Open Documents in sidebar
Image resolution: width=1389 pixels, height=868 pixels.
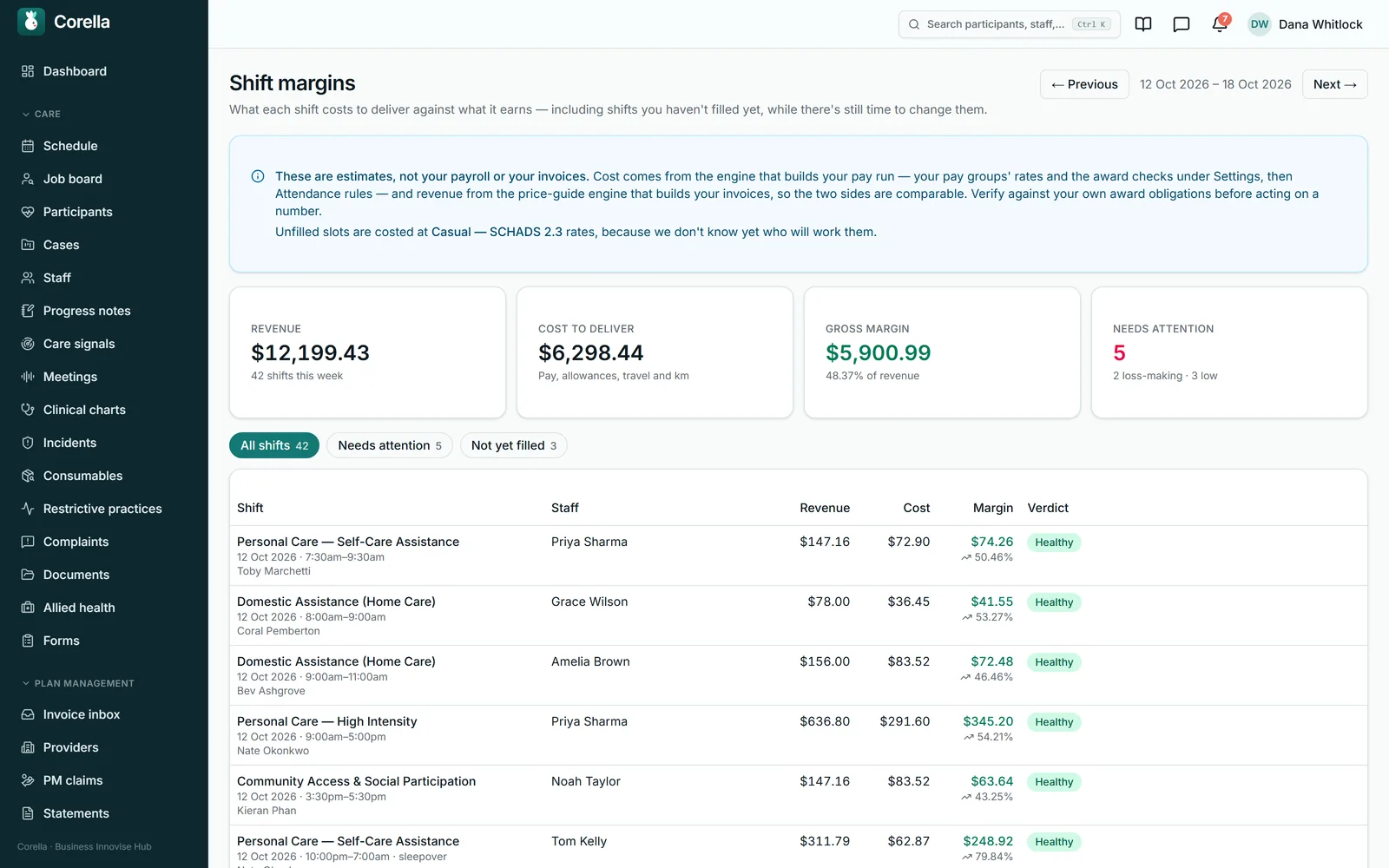coord(104,575)
